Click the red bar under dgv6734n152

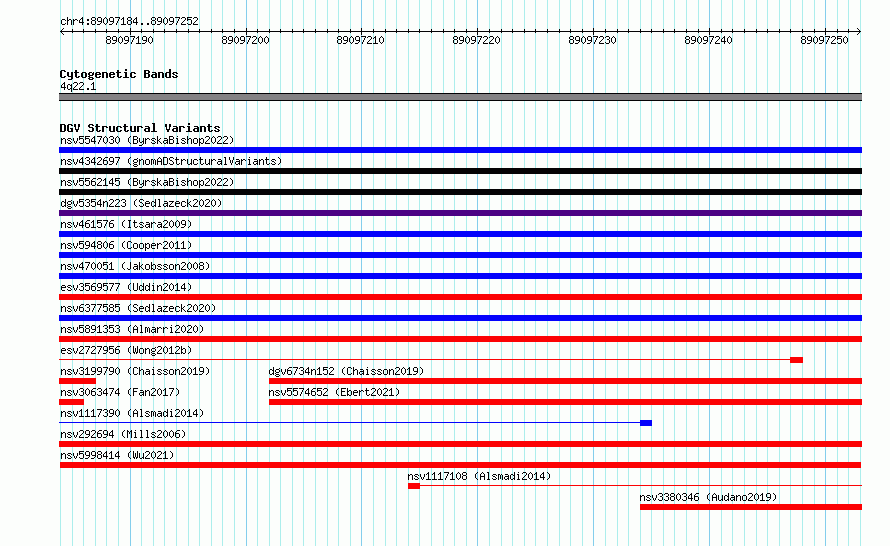(565, 381)
